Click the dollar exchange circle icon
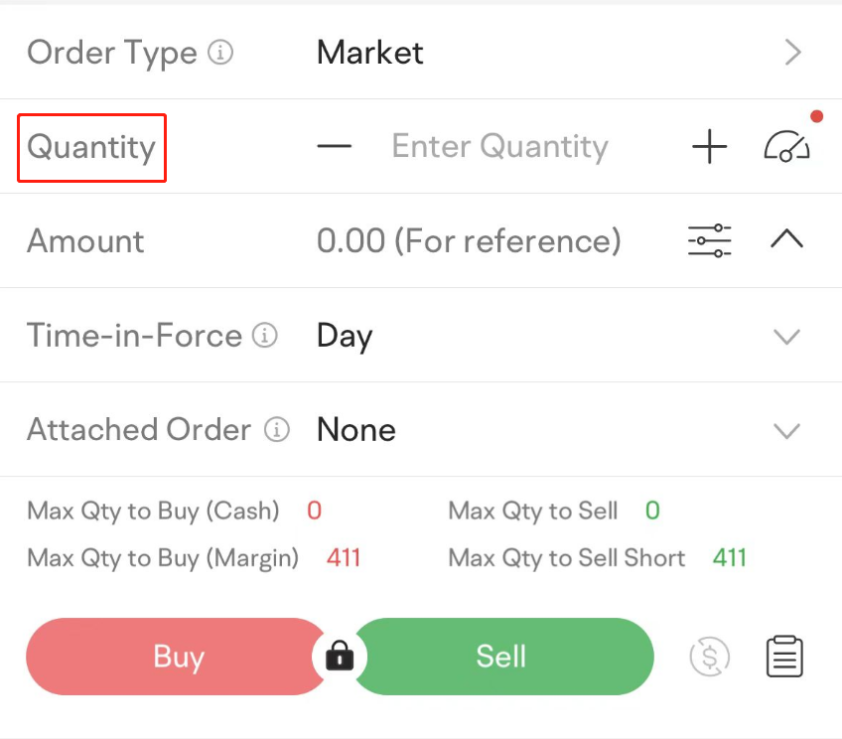 pyautogui.click(x=709, y=656)
